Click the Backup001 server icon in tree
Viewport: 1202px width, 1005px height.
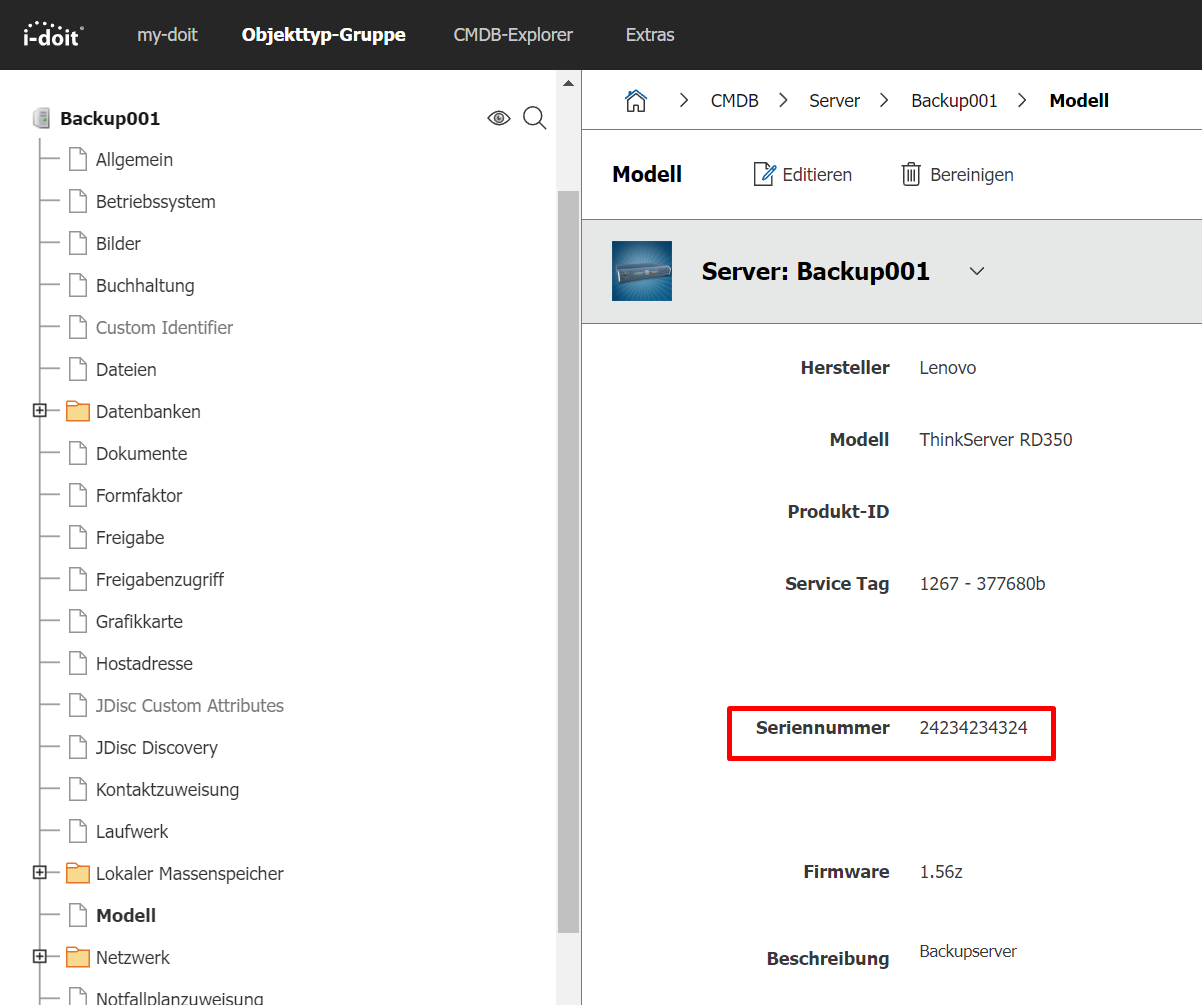41,119
